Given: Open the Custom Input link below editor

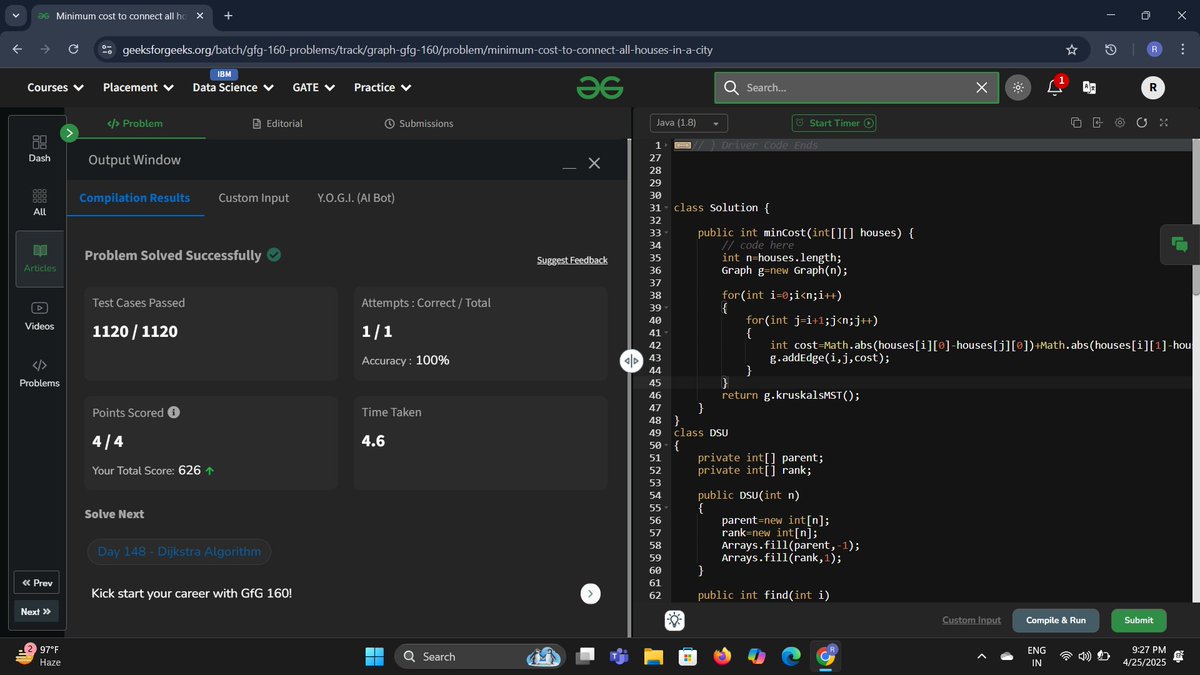Looking at the screenshot, I should coord(971,620).
